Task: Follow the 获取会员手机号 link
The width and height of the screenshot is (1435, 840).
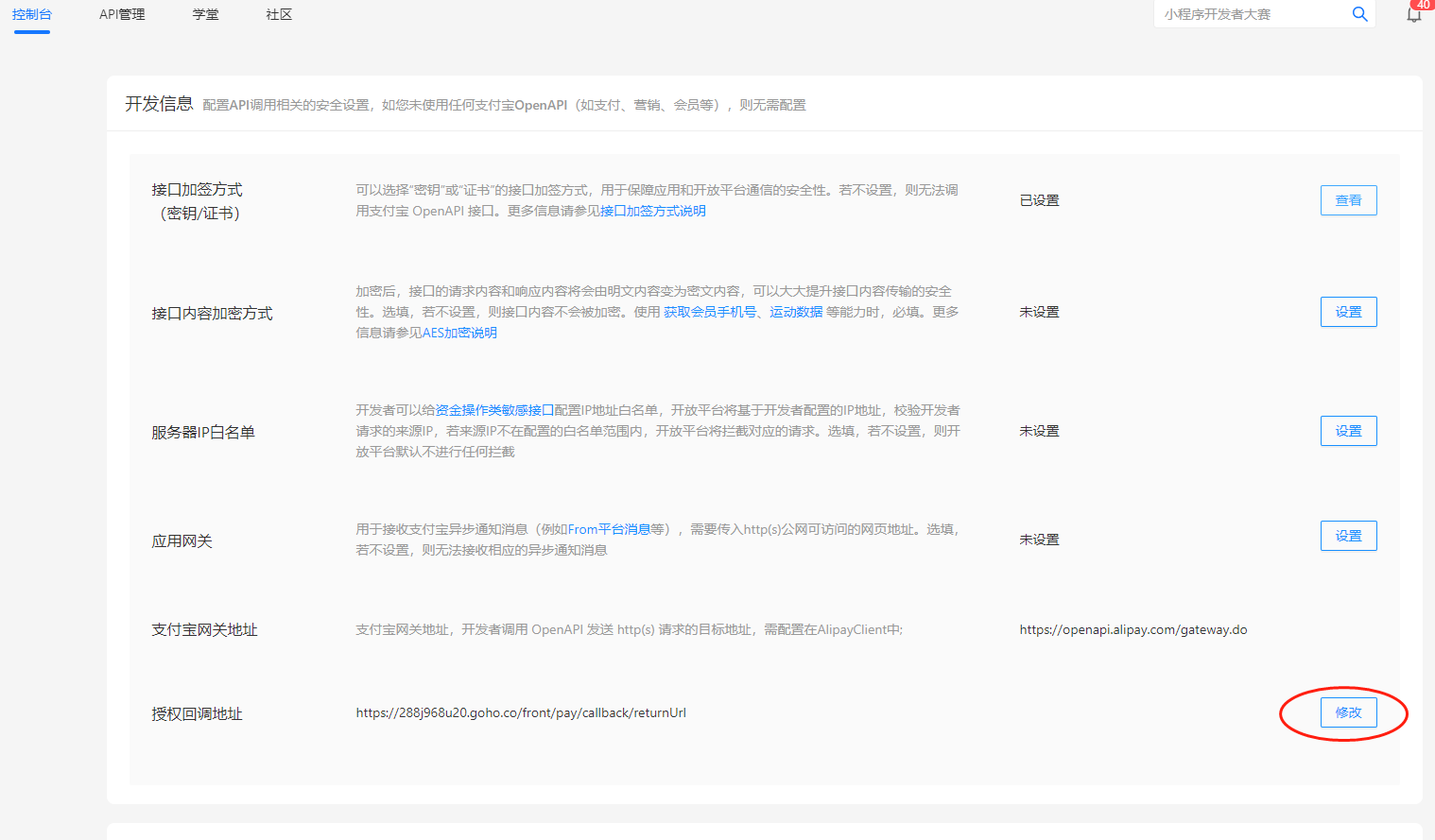Action: [709, 312]
